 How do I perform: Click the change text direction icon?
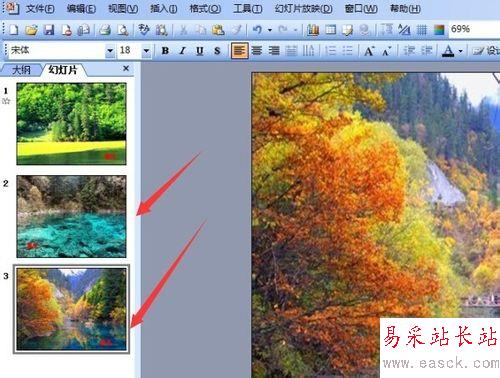point(309,51)
